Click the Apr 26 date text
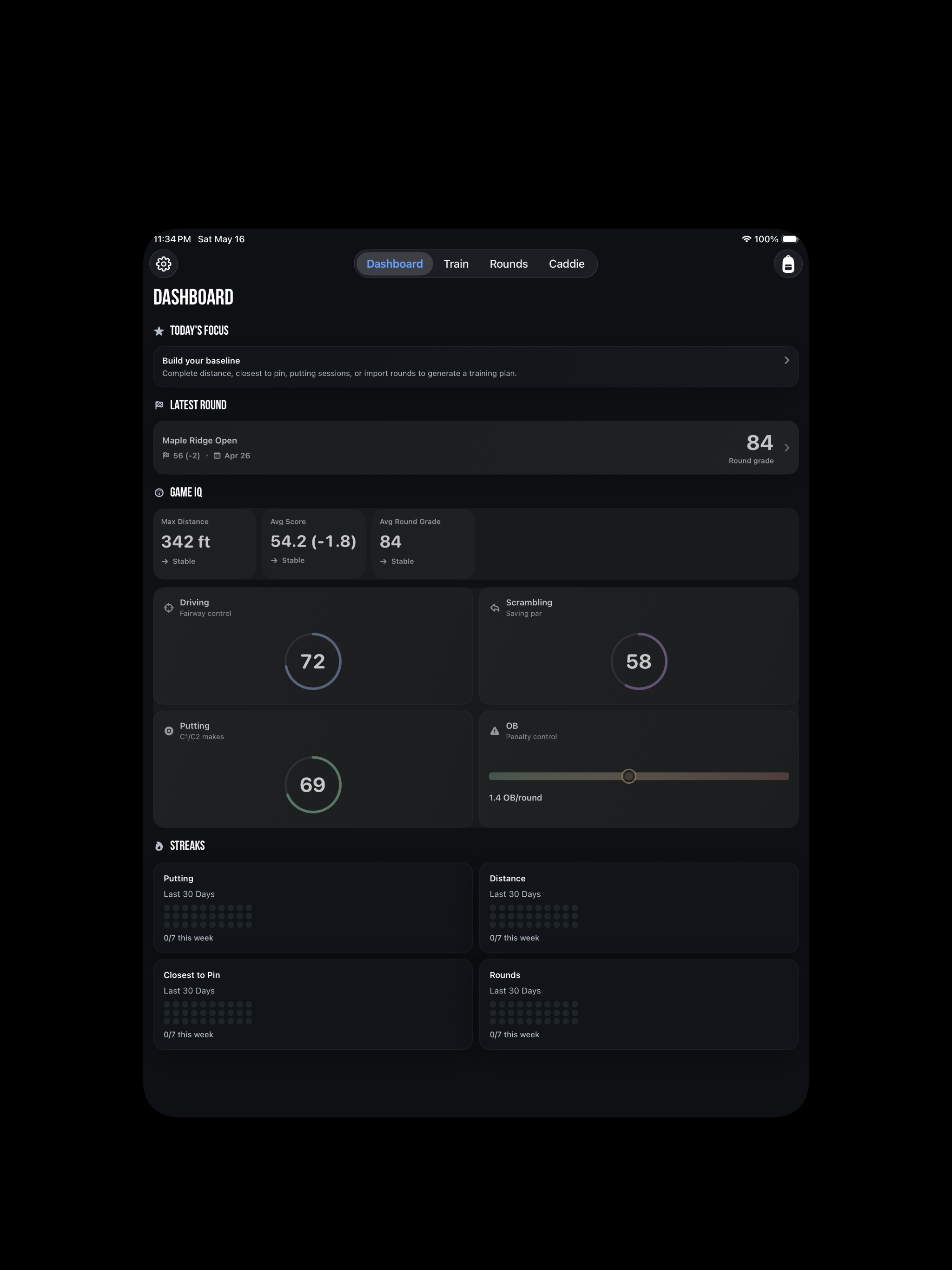The width and height of the screenshot is (952, 1270). point(237,455)
